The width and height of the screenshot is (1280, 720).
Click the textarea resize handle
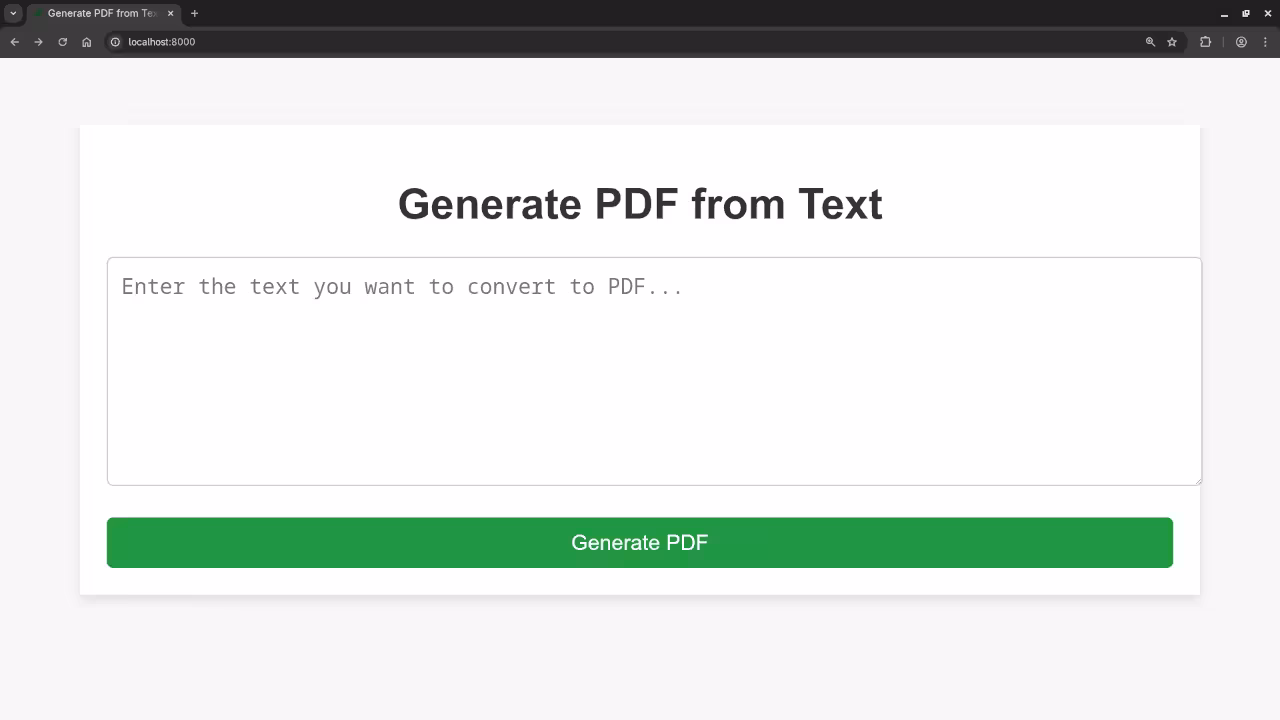(x=1197, y=482)
